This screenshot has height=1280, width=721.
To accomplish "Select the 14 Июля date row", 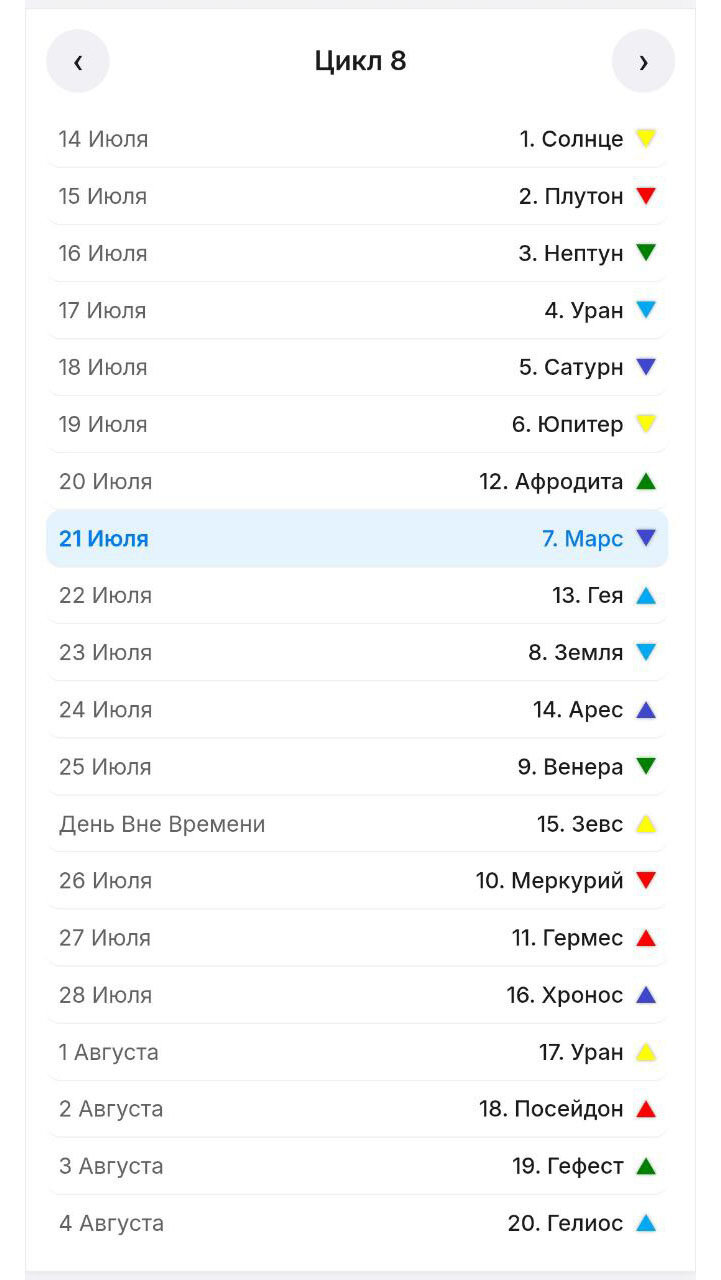I will pos(357,139).
